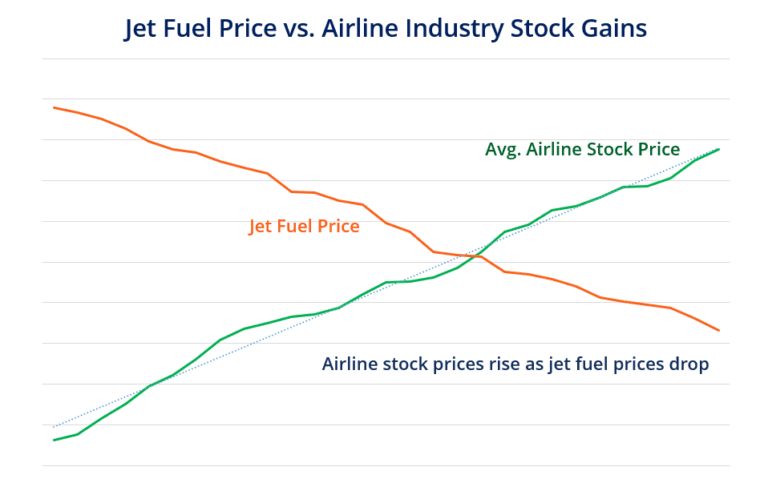Click the left starting point of the orange line

(x=54, y=107)
